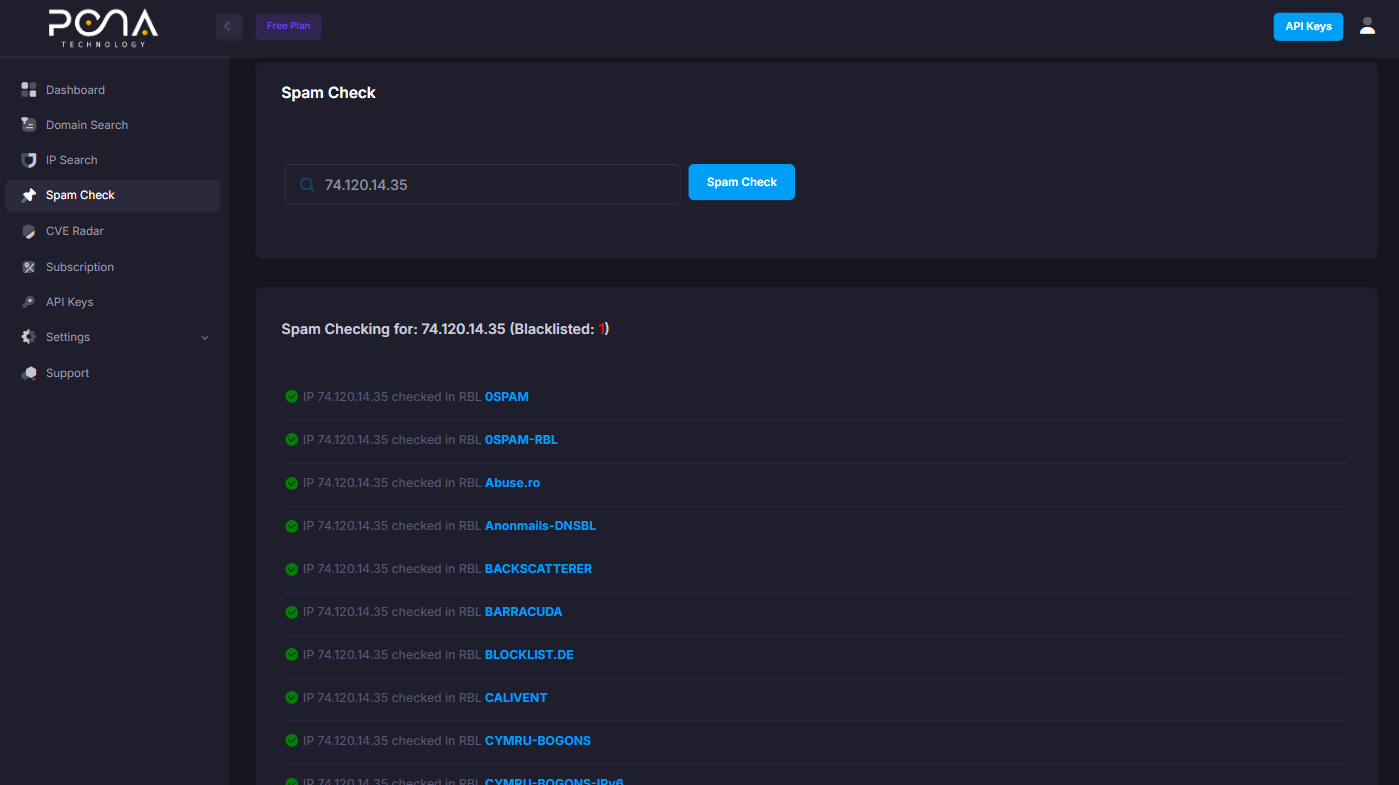The height and width of the screenshot is (785, 1399).
Task: Click the magnifier icon in the search field
Action: tap(307, 184)
